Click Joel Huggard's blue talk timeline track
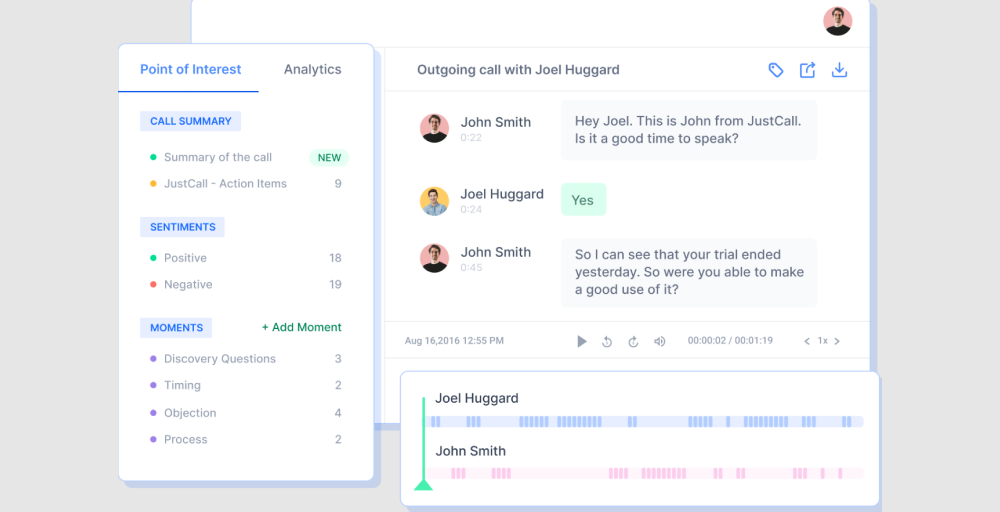The width and height of the screenshot is (1000, 512). tap(645, 421)
